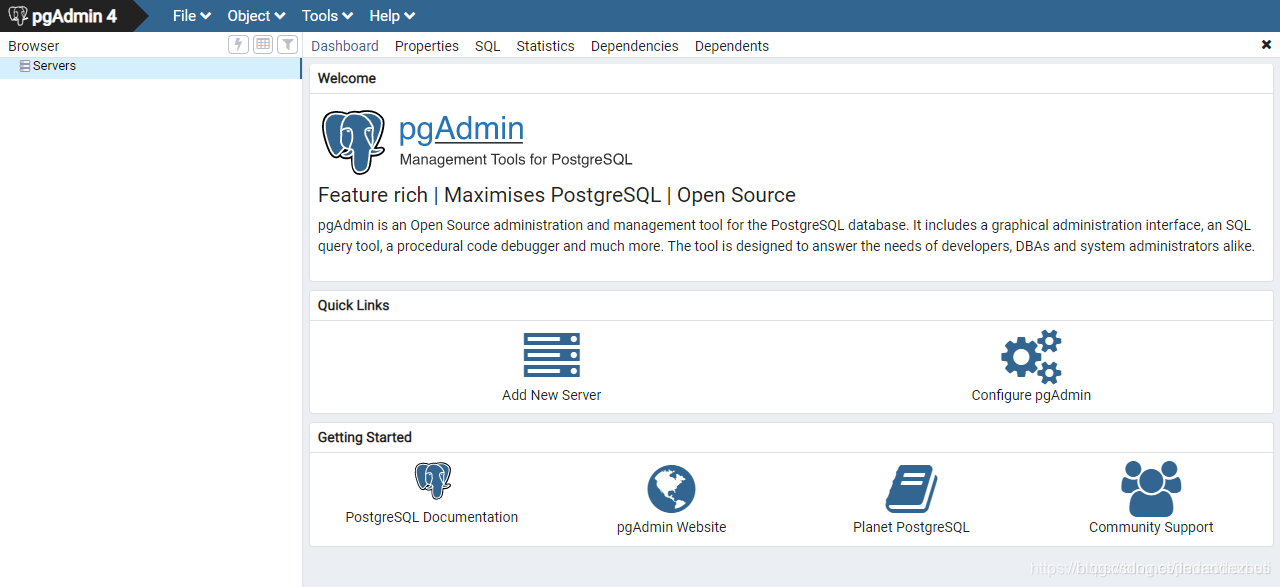Click the Configure pgAdmin link text
Image resolution: width=1280 pixels, height=587 pixels.
click(1031, 395)
